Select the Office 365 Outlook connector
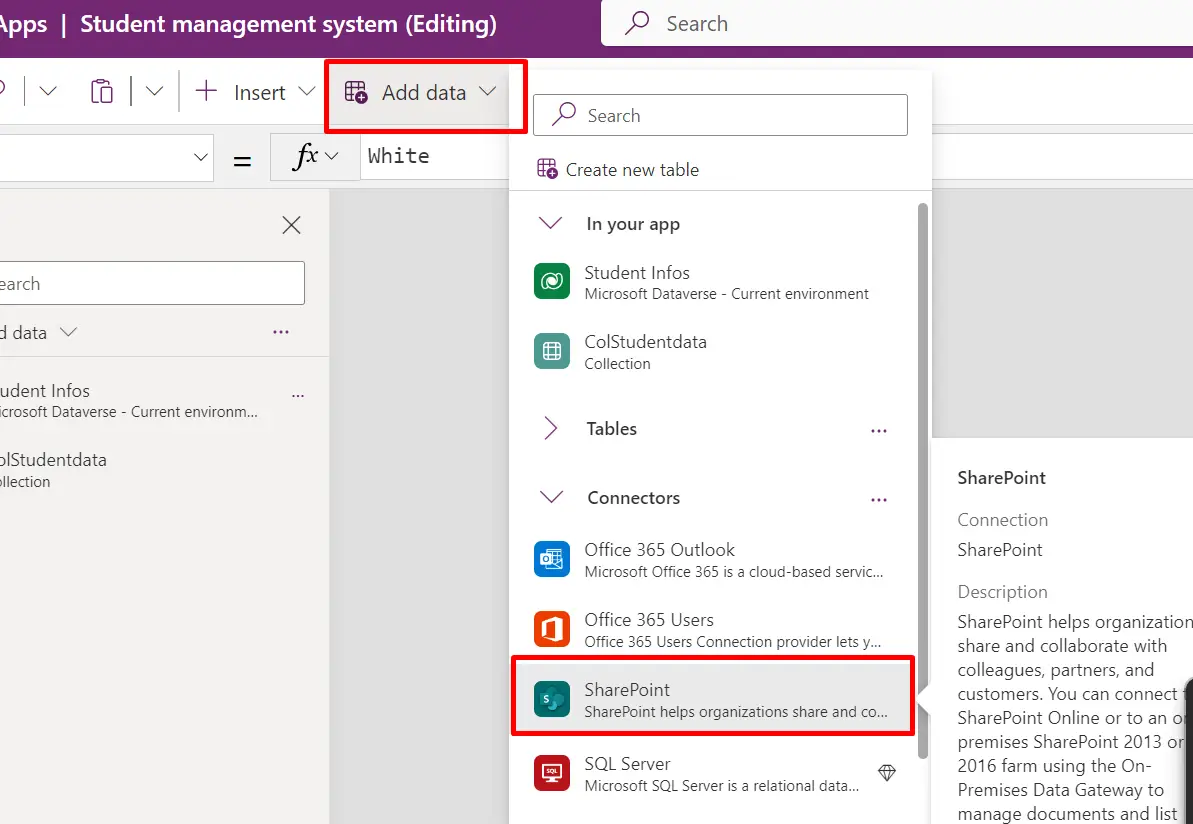 [713, 559]
